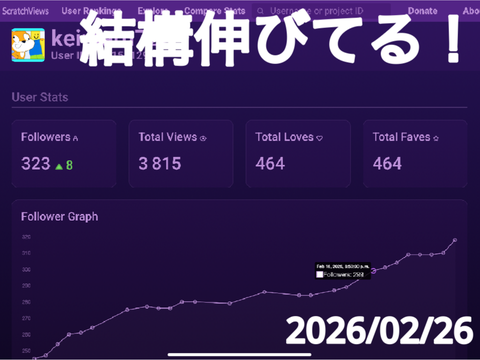
Task: Click the heart icon beside Total Loves
Action: 319,138
